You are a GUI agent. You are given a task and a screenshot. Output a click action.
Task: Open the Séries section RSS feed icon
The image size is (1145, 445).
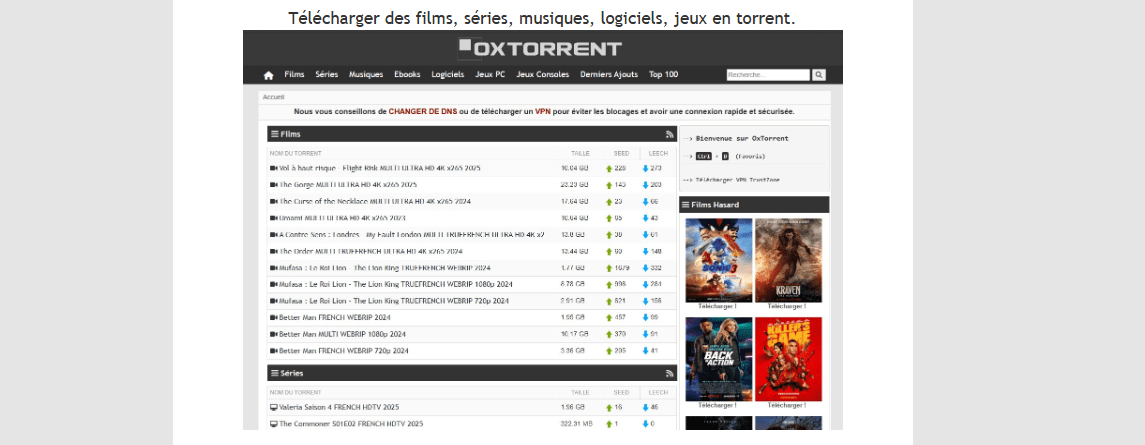pyautogui.click(x=669, y=373)
